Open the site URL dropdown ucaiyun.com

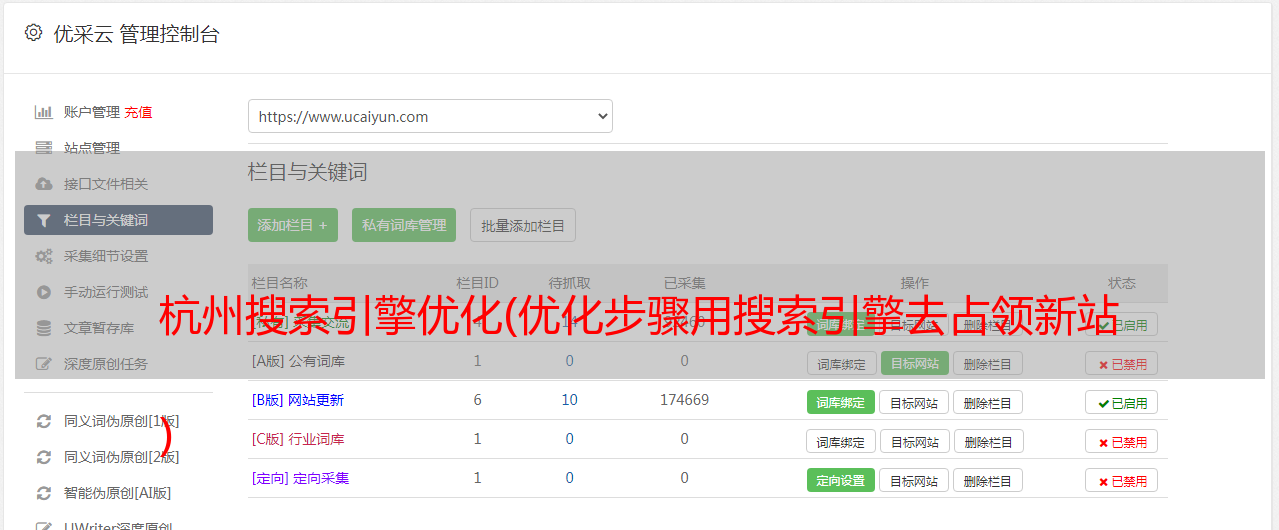tap(430, 116)
